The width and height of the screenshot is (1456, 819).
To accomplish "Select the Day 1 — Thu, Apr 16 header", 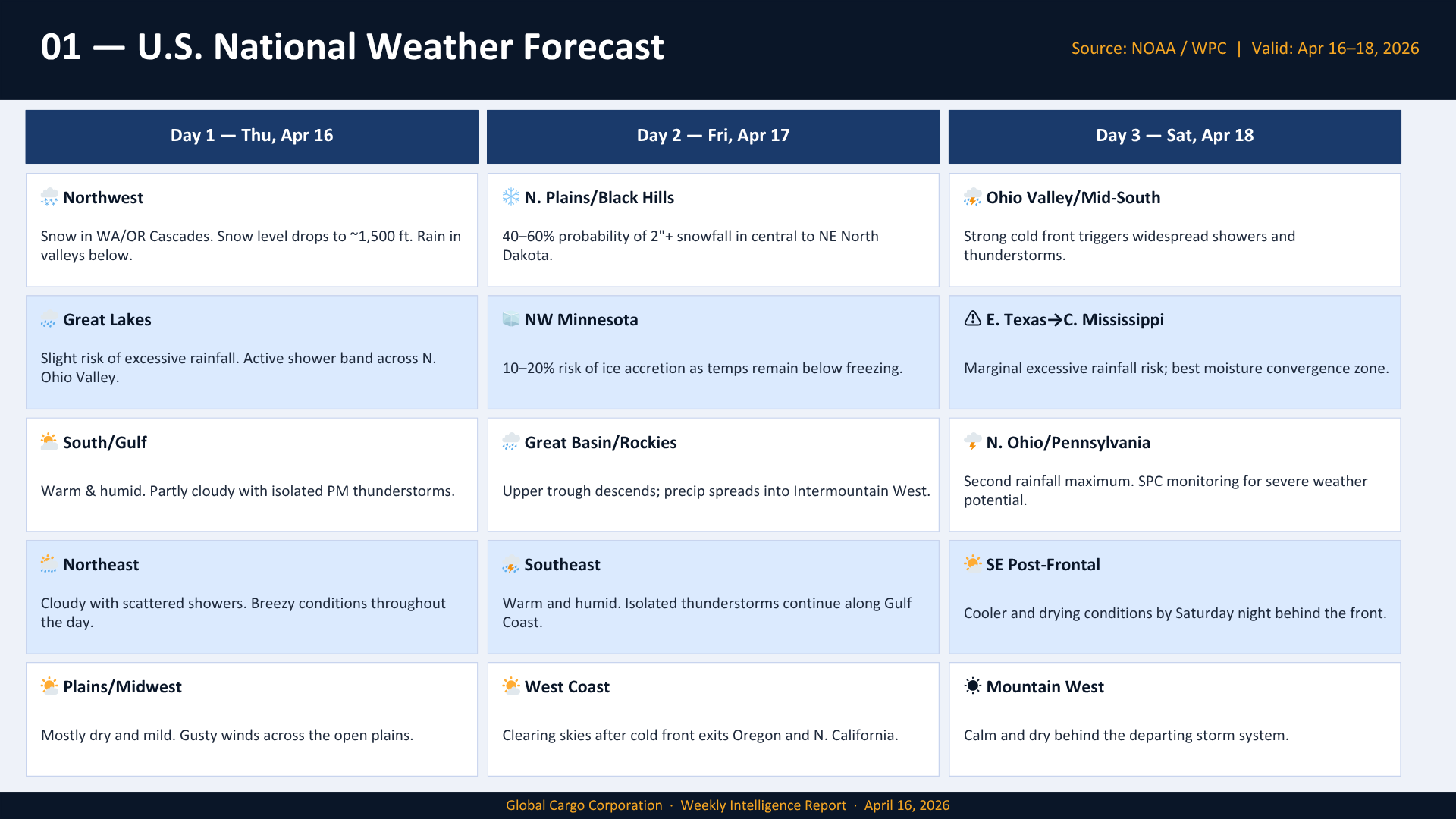I will coord(252,136).
